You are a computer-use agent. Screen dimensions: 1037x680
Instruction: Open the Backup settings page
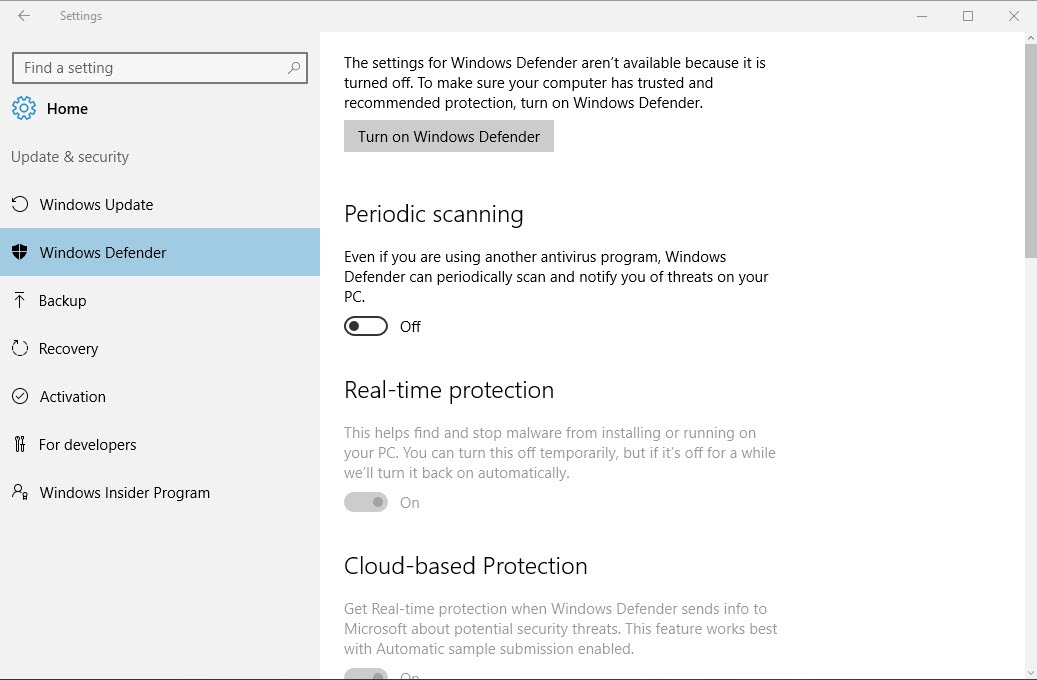(63, 301)
